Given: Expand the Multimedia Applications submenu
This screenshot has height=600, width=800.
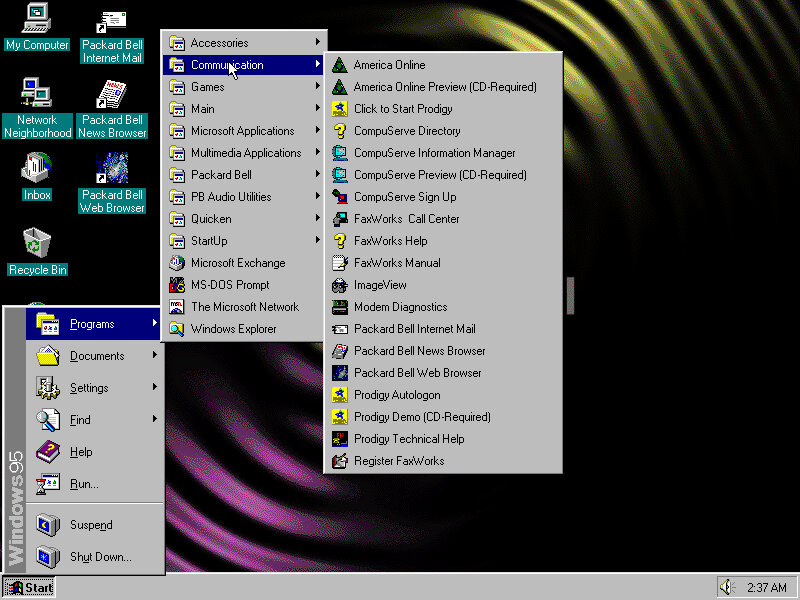Looking at the screenshot, I should pos(246,153).
